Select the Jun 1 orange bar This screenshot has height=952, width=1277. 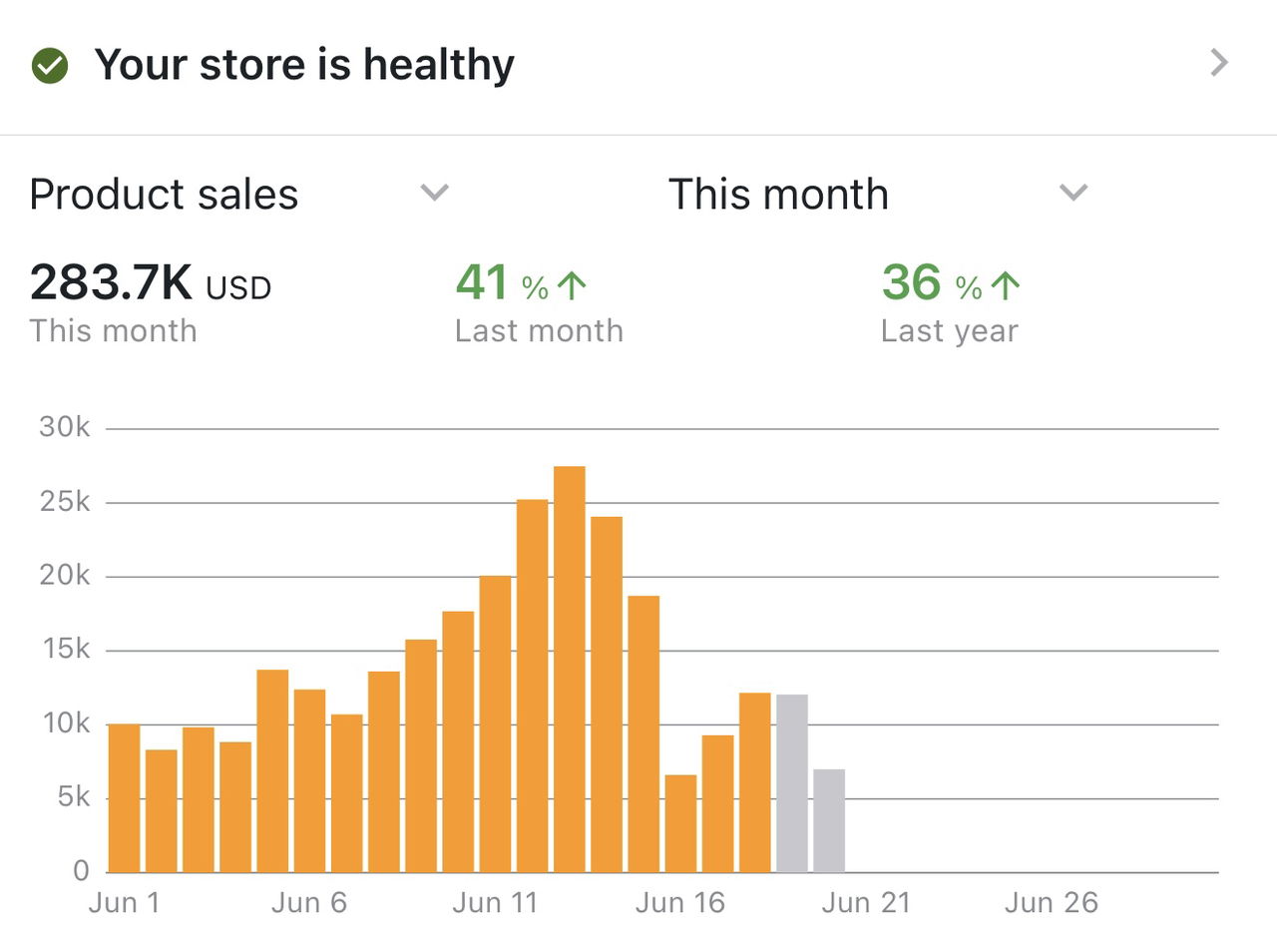tap(124, 798)
